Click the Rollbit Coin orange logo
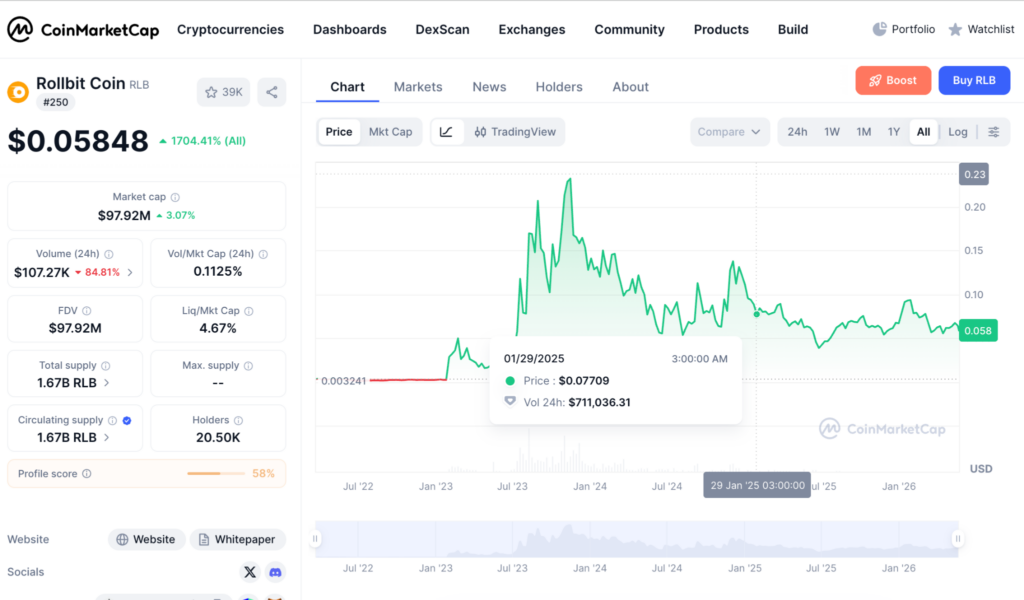The width and height of the screenshot is (1024, 600). click(18, 92)
